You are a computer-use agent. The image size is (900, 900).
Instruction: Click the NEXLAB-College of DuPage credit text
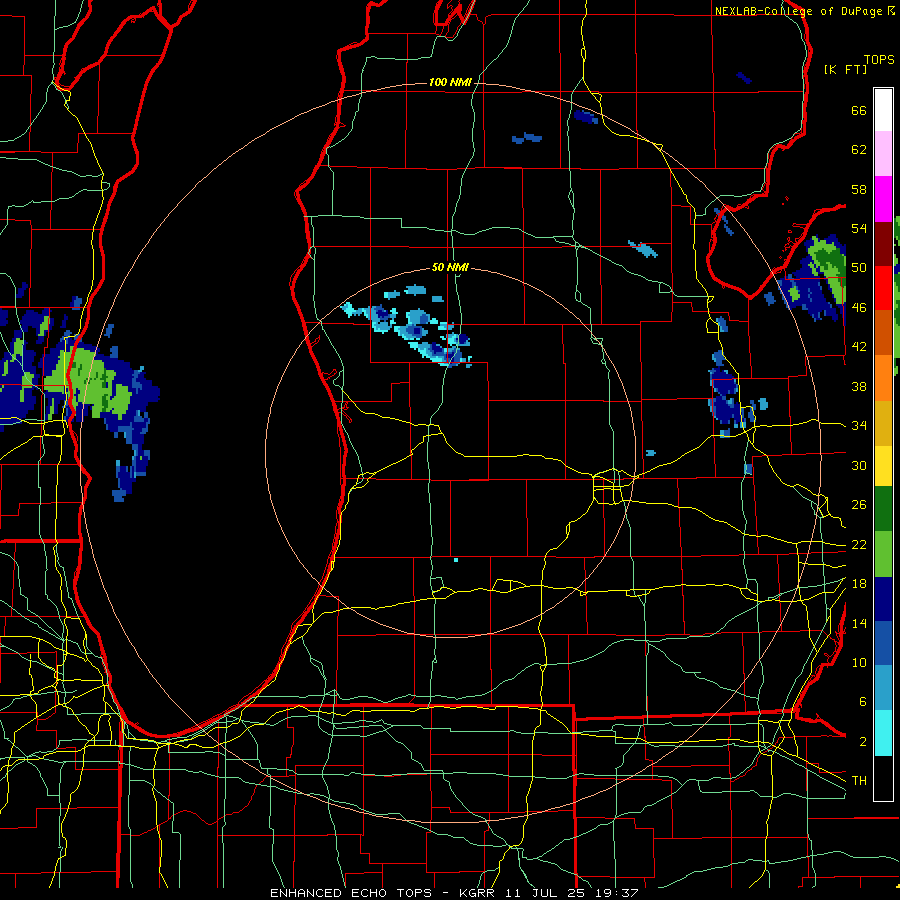[805, 11]
